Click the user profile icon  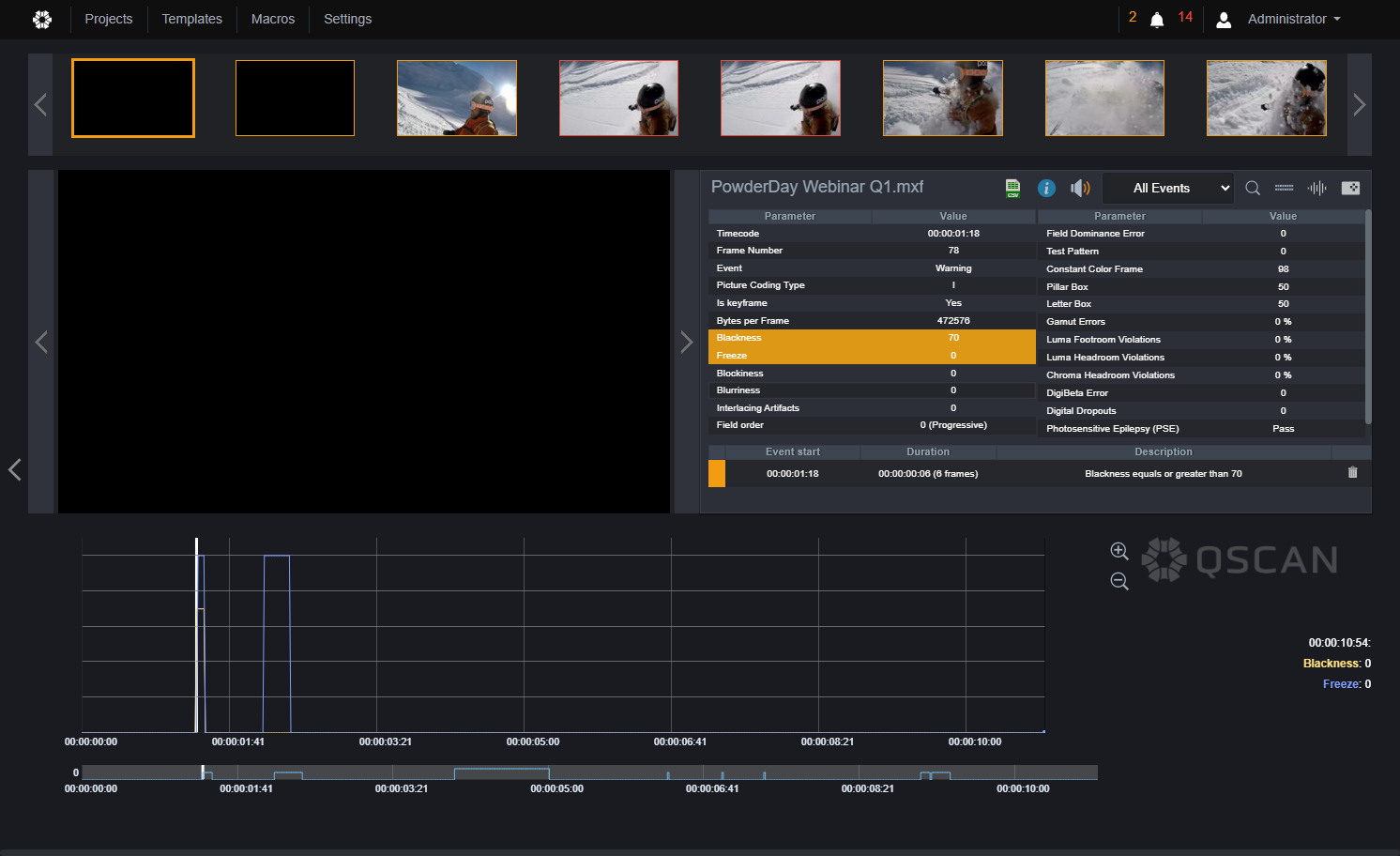[x=1224, y=20]
